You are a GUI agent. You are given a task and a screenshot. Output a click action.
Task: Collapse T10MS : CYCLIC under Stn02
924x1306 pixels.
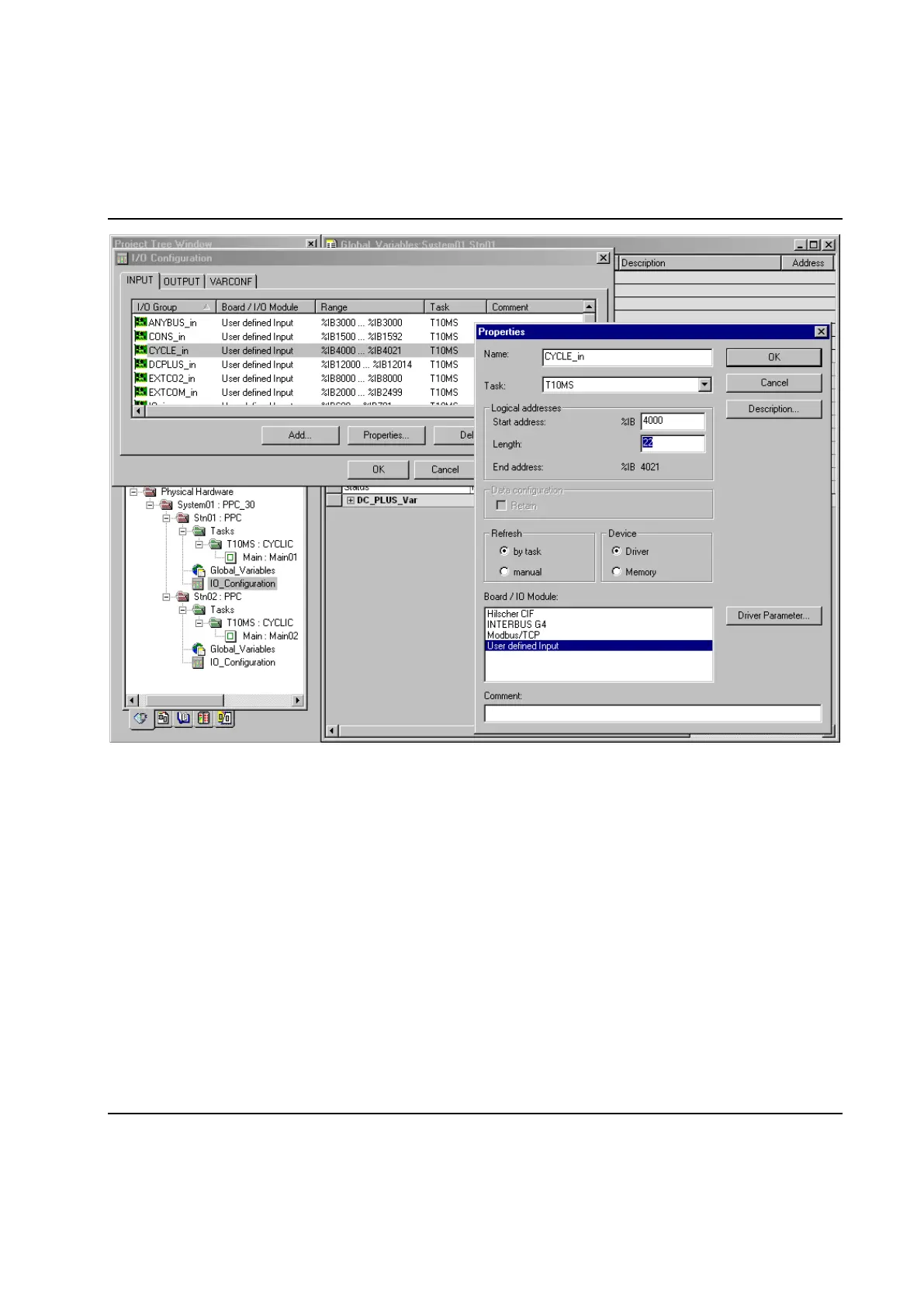coord(199,623)
